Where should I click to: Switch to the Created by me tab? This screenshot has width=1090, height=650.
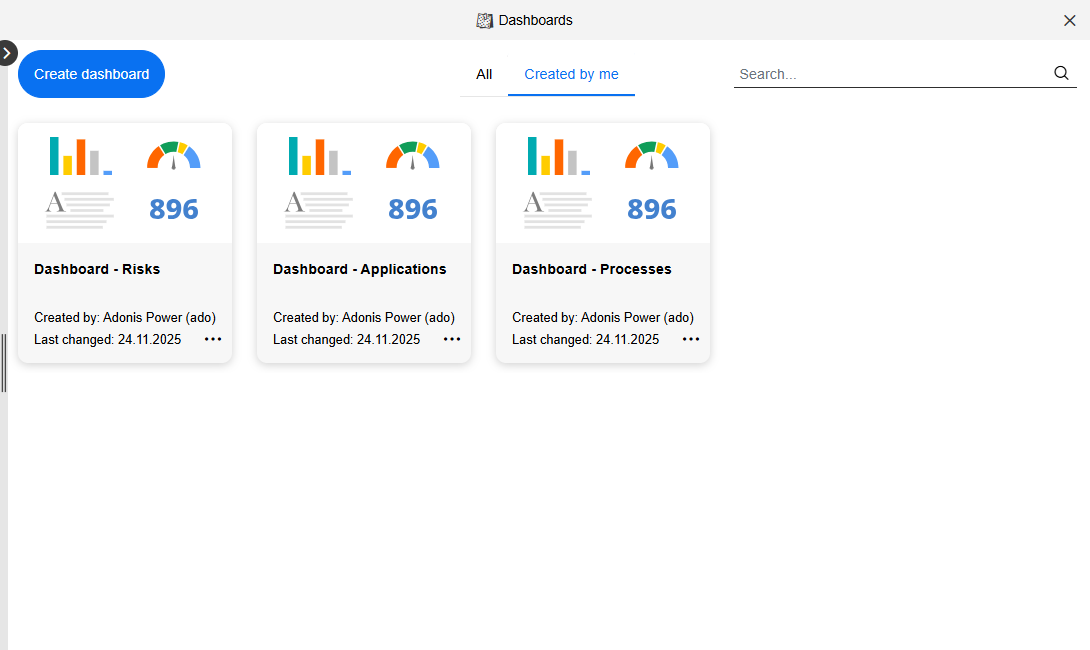click(x=571, y=74)
